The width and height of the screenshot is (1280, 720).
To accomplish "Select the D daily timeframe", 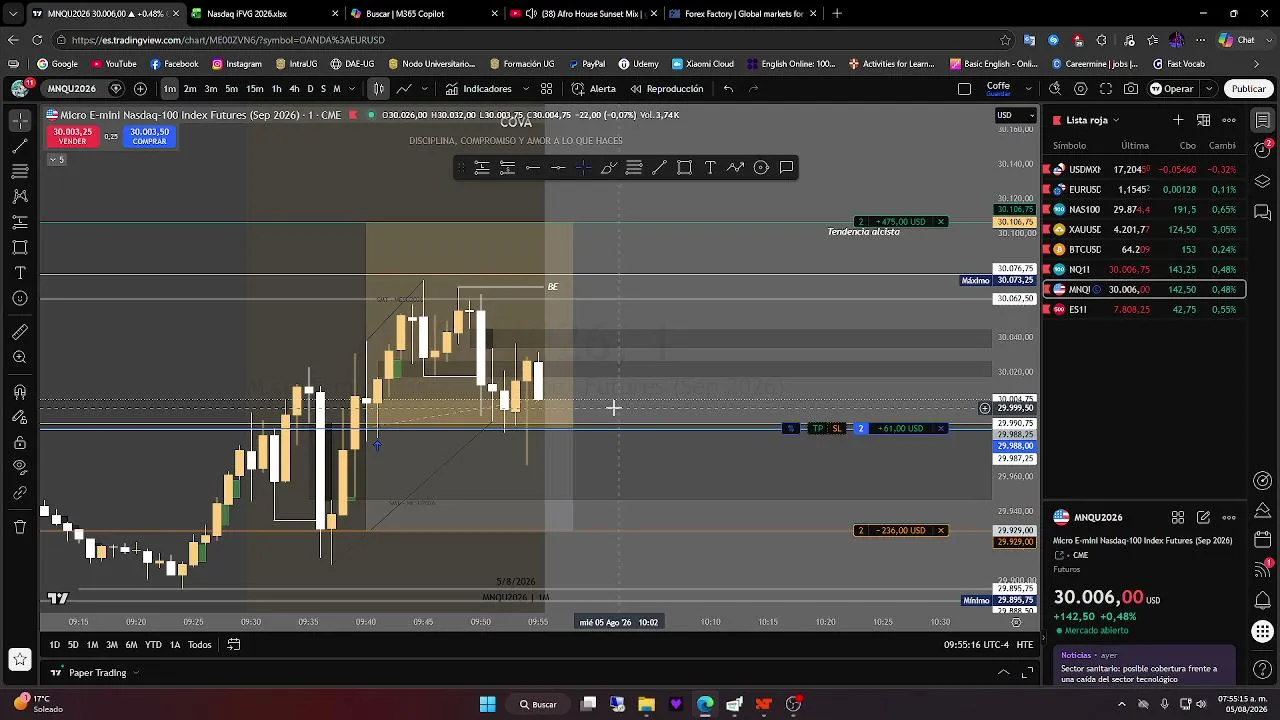I will click(310, 89).
